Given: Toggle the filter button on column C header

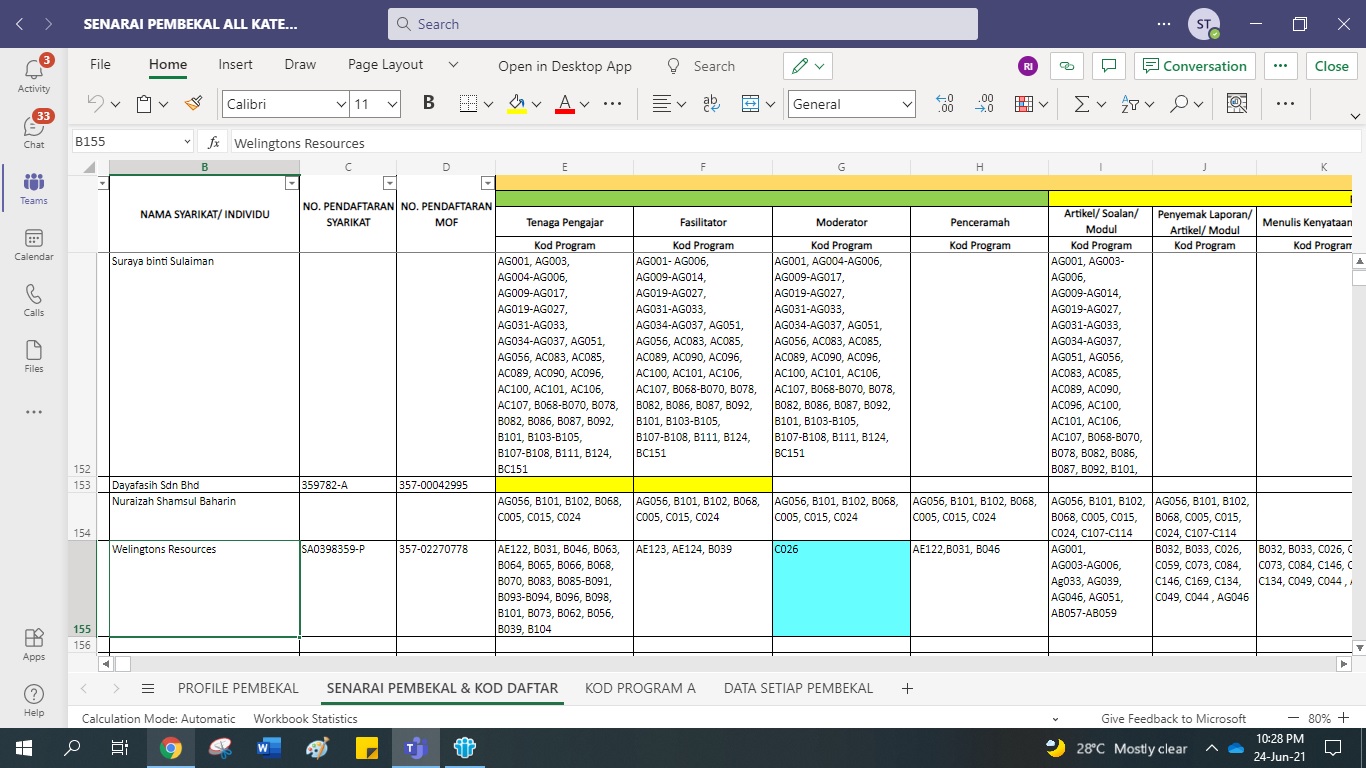Looking at the screenshot, I should (389, 183).
